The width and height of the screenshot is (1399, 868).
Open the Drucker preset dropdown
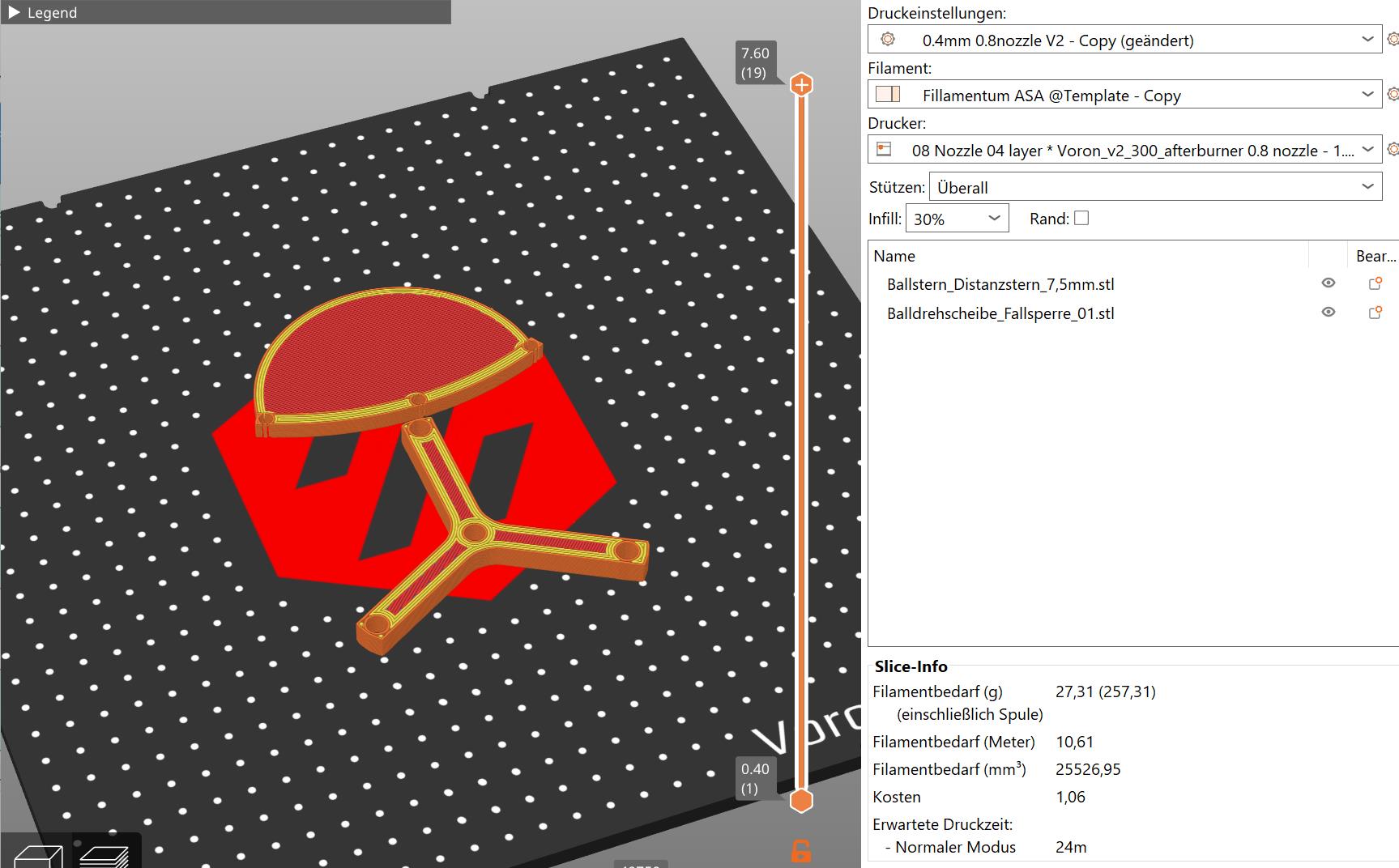1125,150
